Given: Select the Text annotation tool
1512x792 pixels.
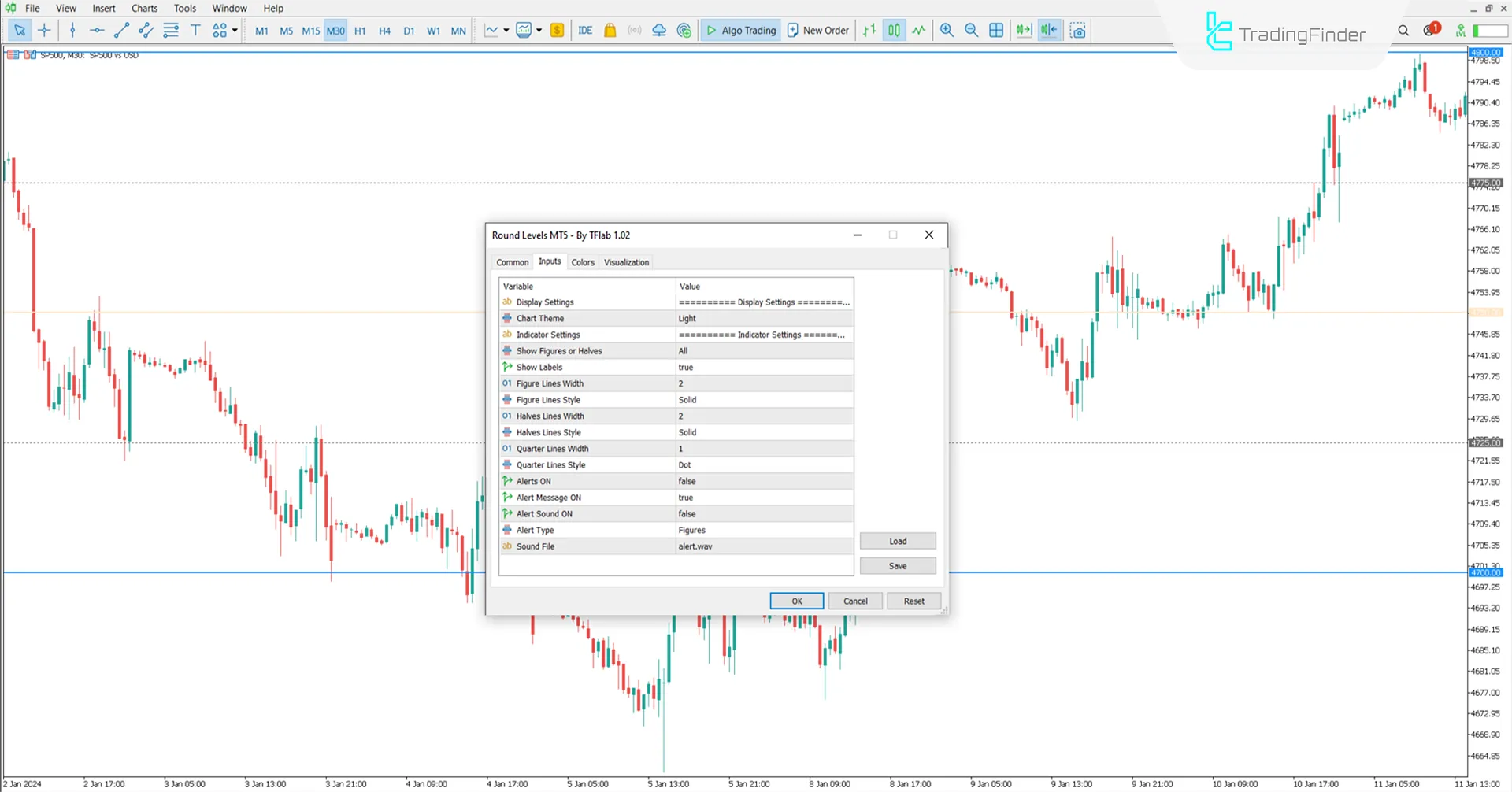Looking at the screenshot, I should point(195,29).
